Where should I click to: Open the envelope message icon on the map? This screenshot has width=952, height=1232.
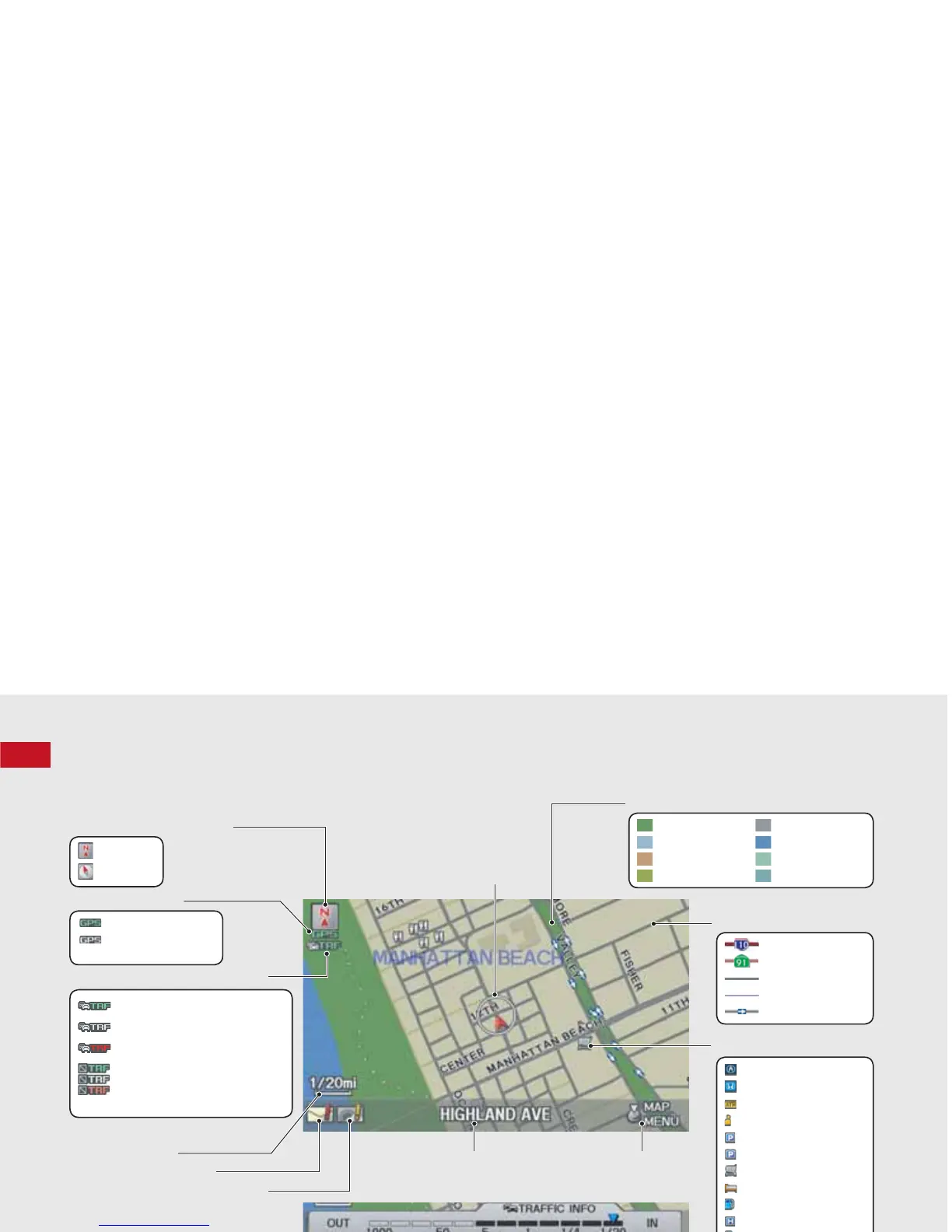320,1114
